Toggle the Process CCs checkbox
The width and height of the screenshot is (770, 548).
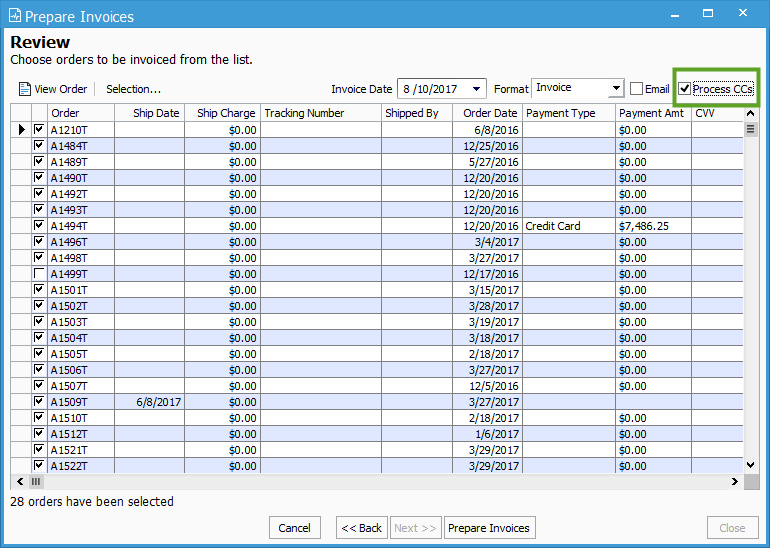click(x=685, y=89)
